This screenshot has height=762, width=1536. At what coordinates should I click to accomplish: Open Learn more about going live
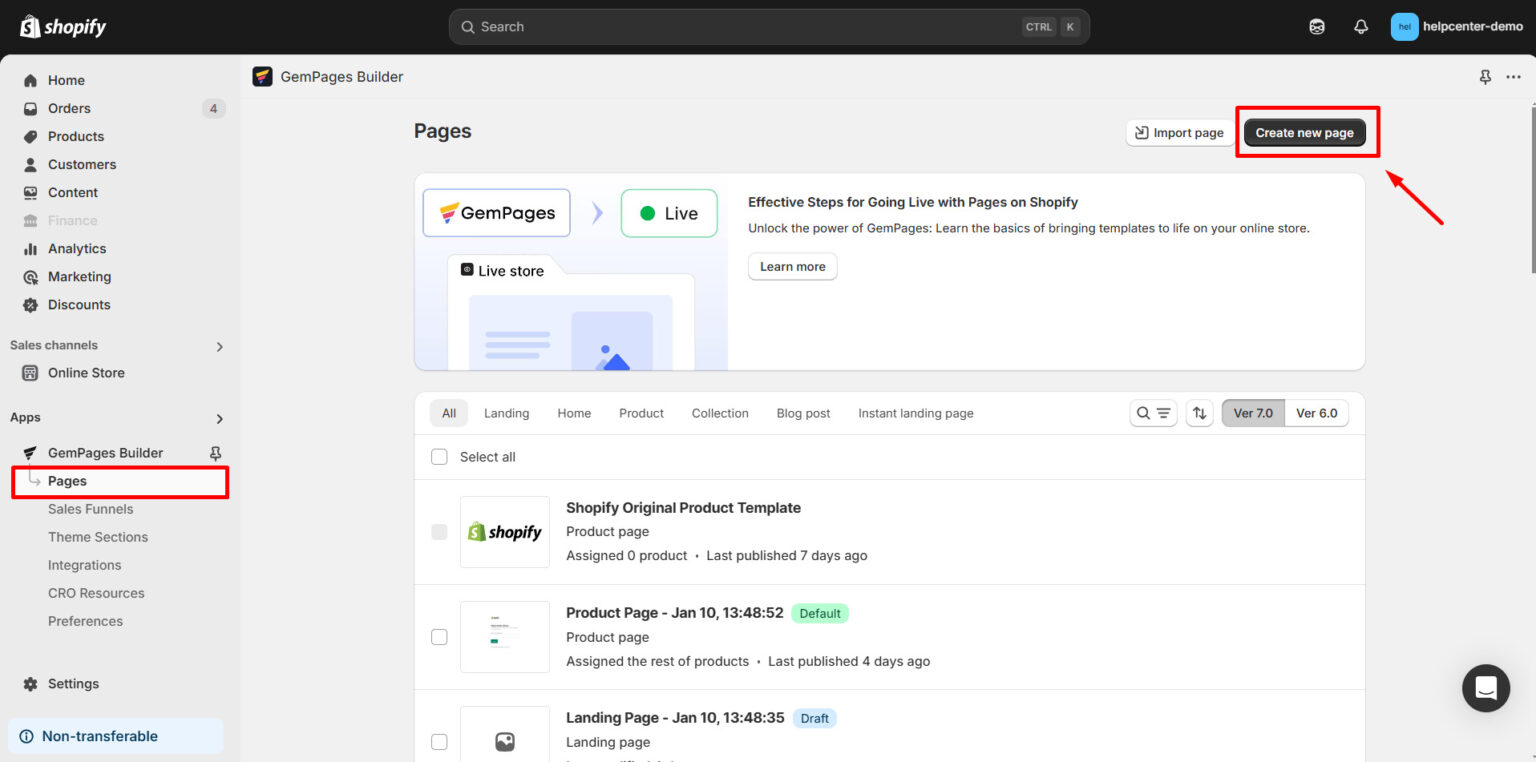click(x=792, y=266)
